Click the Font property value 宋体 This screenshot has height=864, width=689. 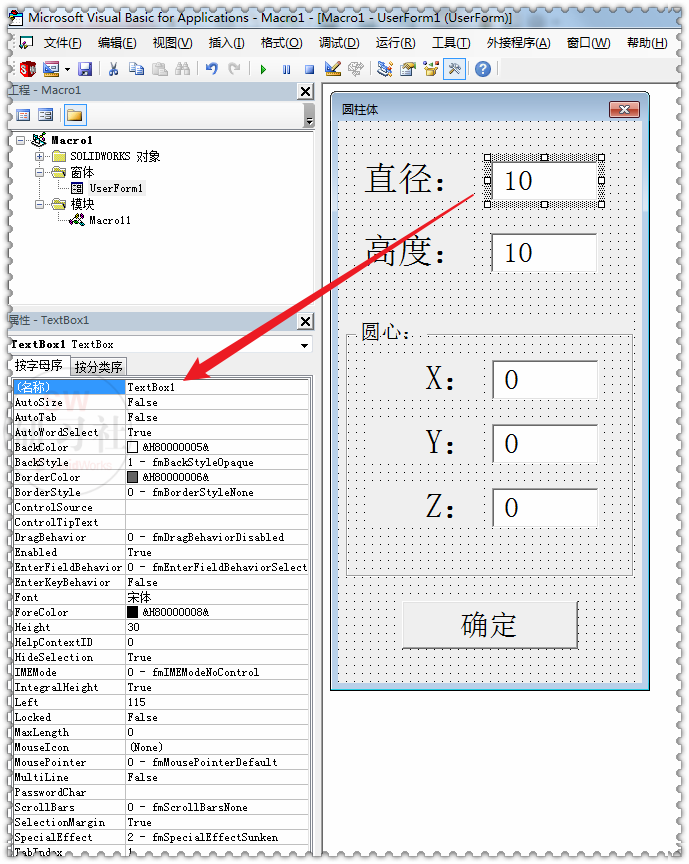click(217, 597)
